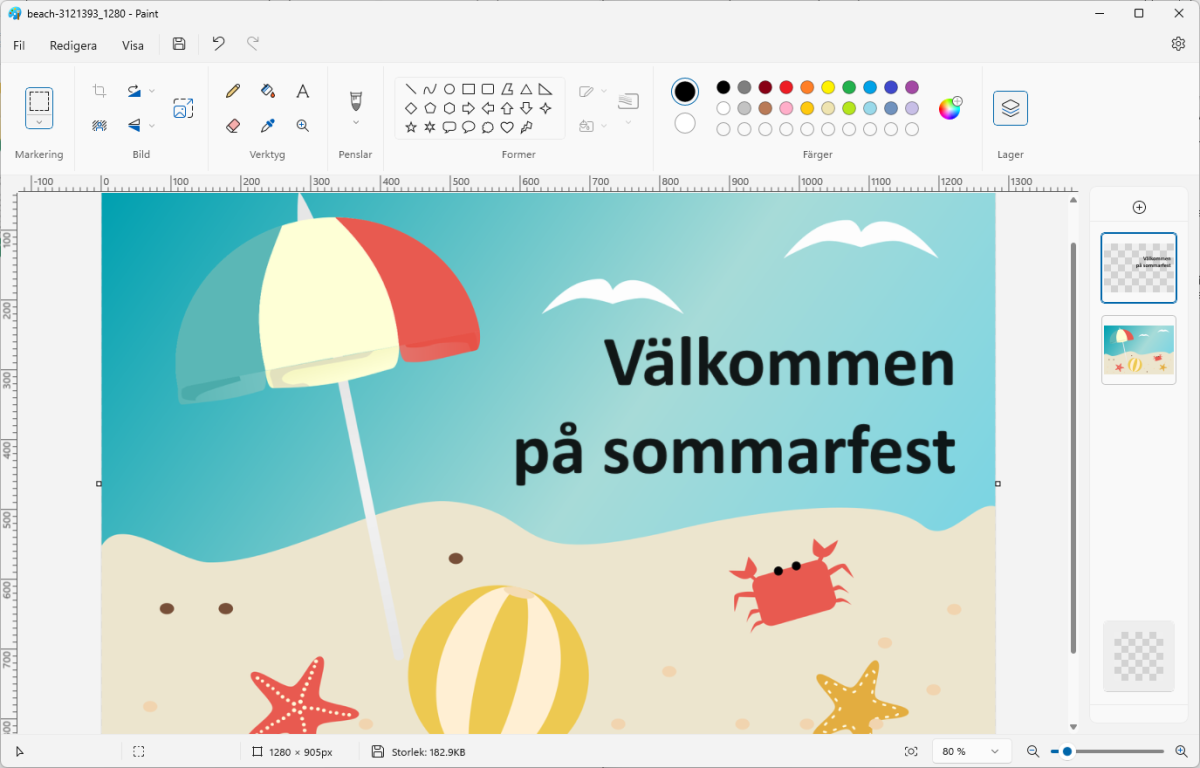1200x768 pixels.
Task: Select the Pencil tool
Action: pyautogui.click(x=233, y=91)
